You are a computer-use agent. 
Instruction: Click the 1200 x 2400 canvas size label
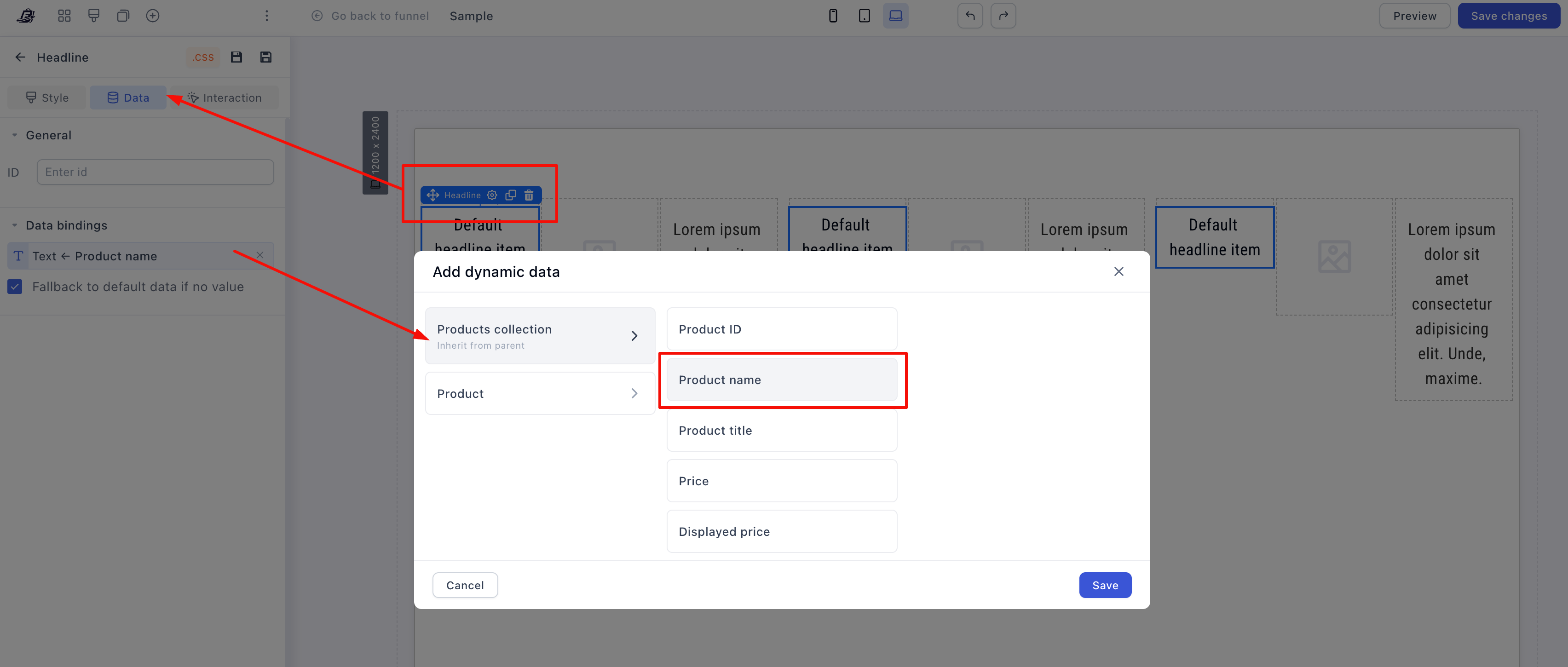(375, 152)
